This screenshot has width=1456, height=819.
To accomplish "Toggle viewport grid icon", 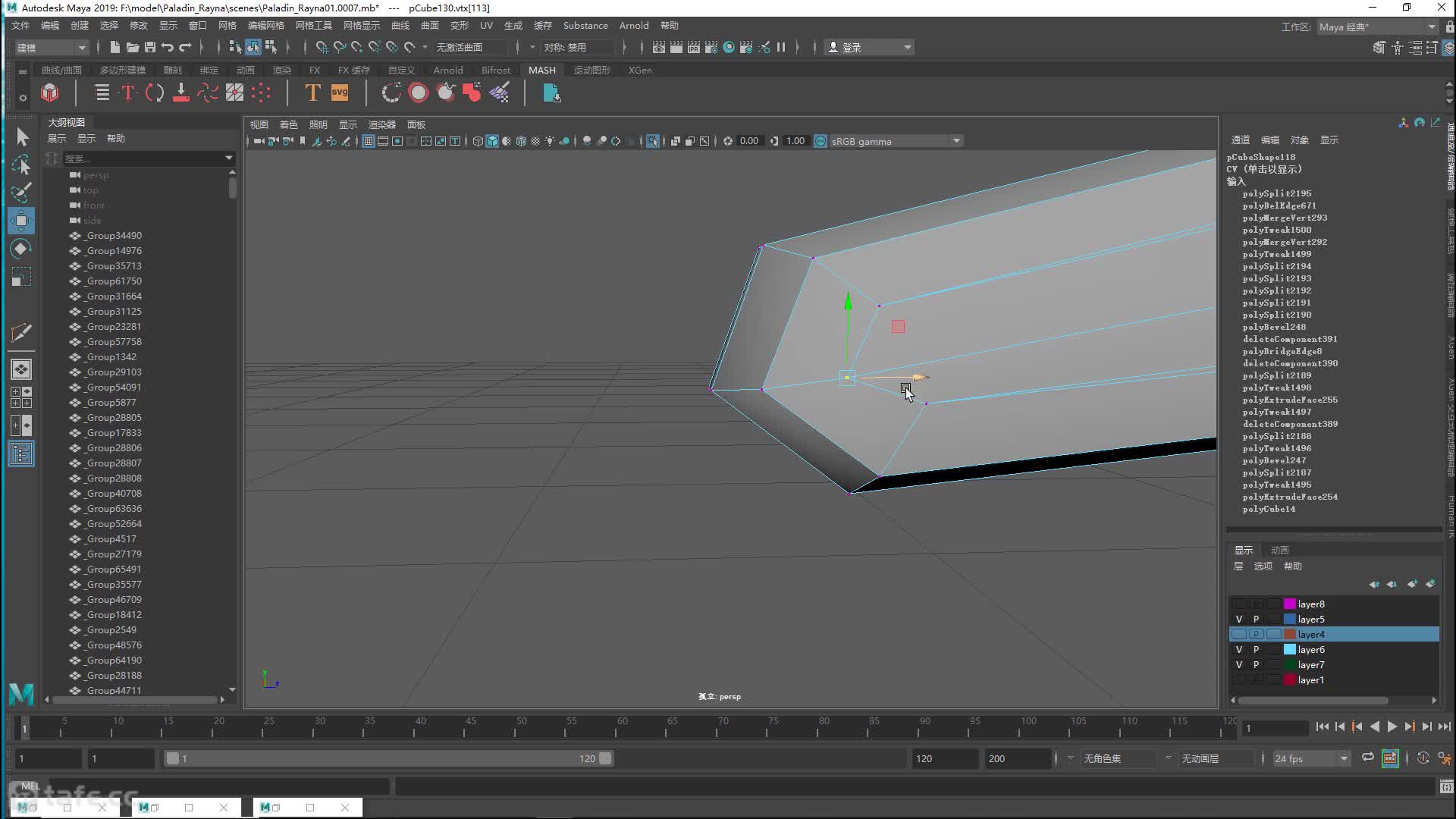I will 369,141.
